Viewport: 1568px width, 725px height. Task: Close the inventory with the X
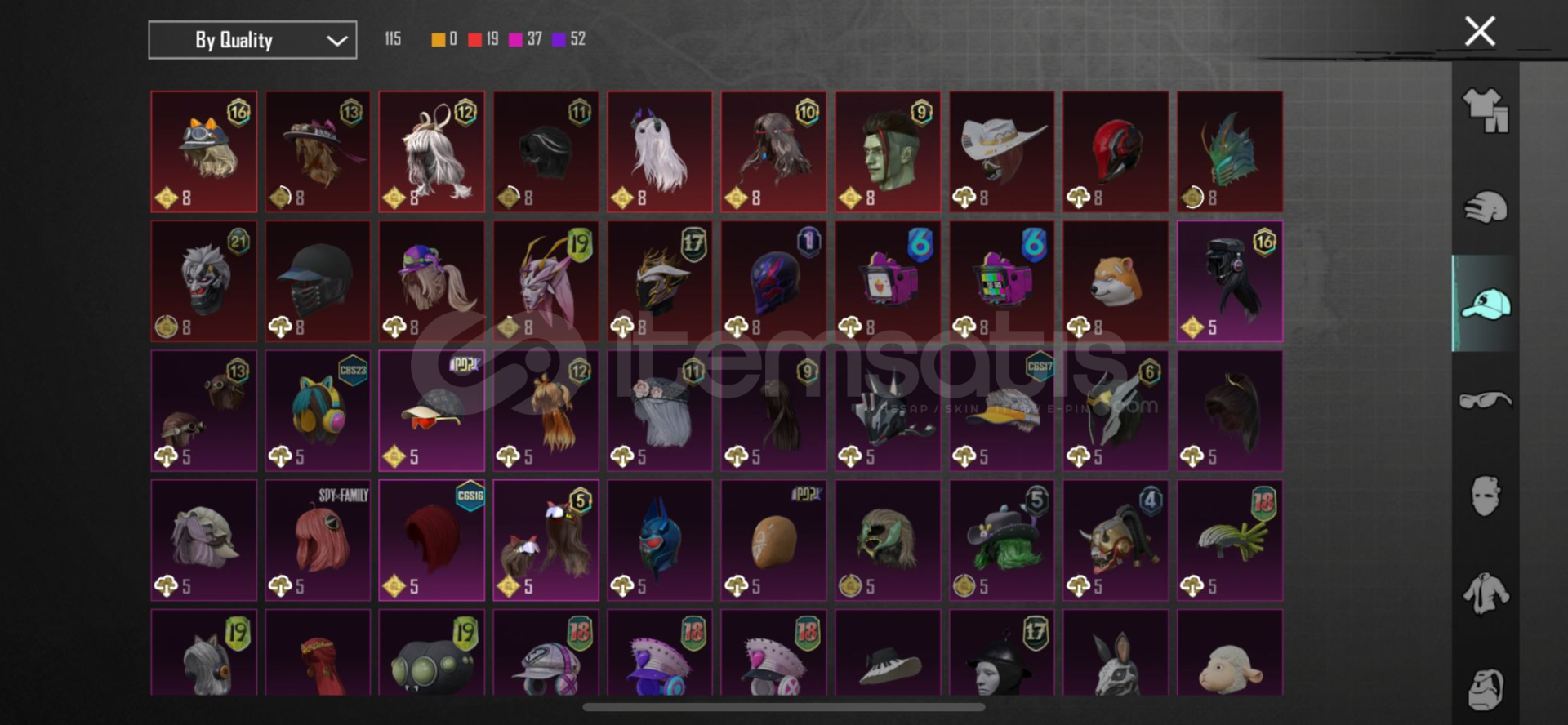point(1480,31)
